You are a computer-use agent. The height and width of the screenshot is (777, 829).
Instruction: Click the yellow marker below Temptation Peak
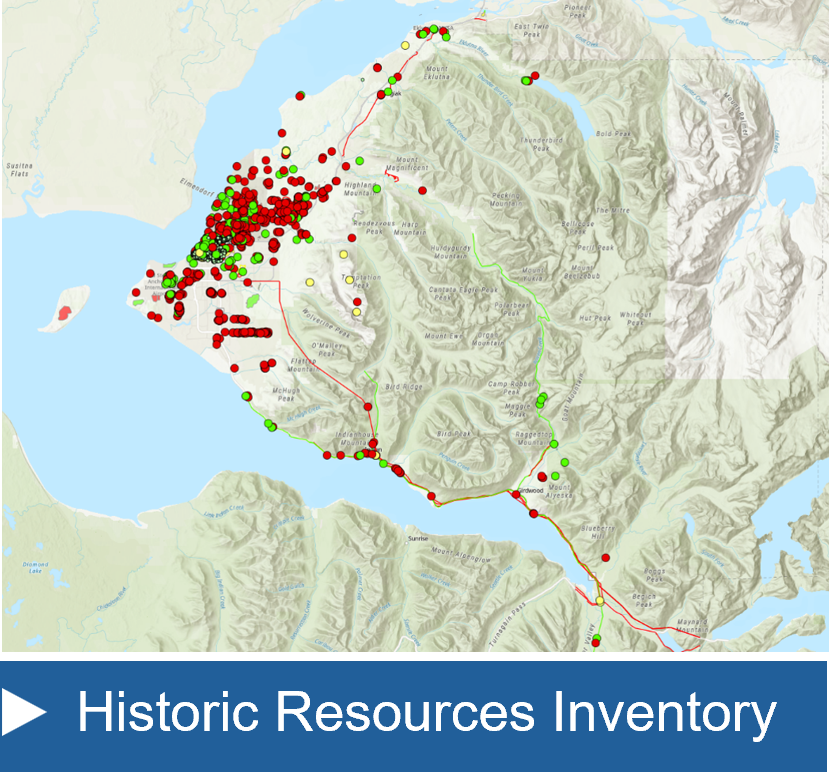pyautogui.click(x=356, y=312)
